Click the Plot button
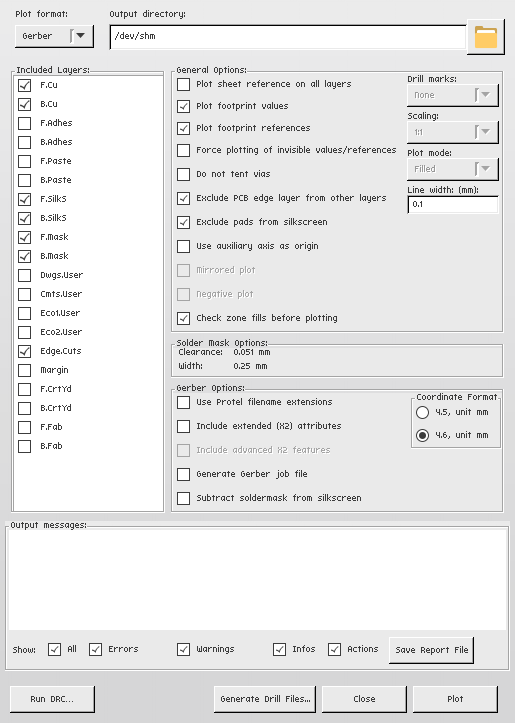Image resolution: width=515 pixels, height=723 pixels. click(455, 699)
